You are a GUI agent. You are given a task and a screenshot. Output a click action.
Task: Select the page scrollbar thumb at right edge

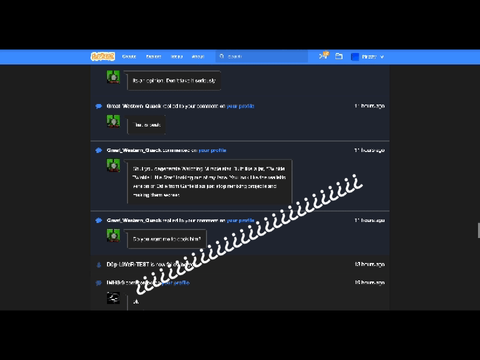click(479, 231)
